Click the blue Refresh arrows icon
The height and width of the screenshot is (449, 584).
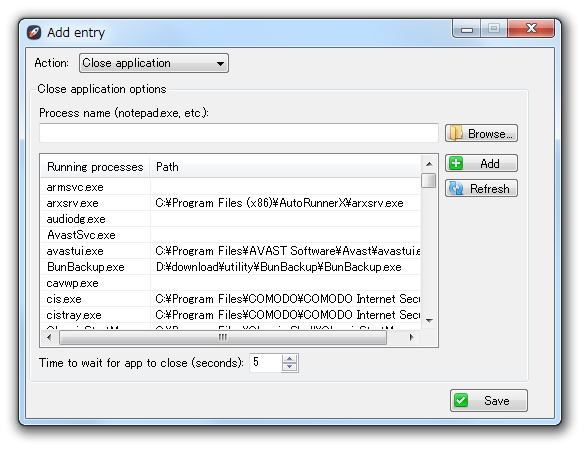tap(456, 188)
